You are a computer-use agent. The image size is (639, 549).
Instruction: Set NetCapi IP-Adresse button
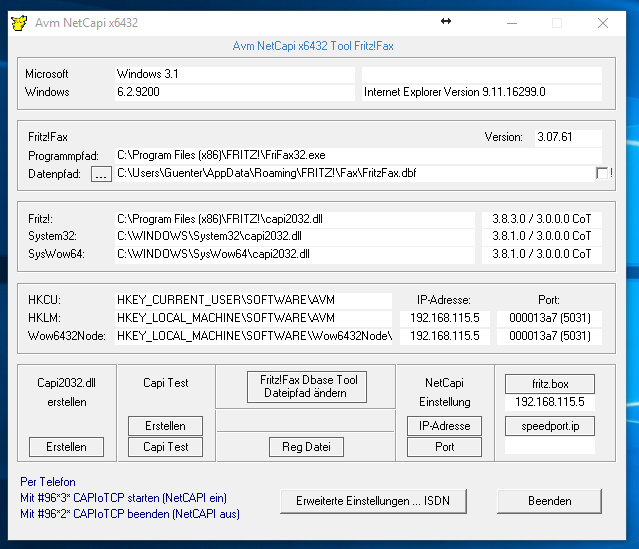pyautogui.click(x=444, y=426)
